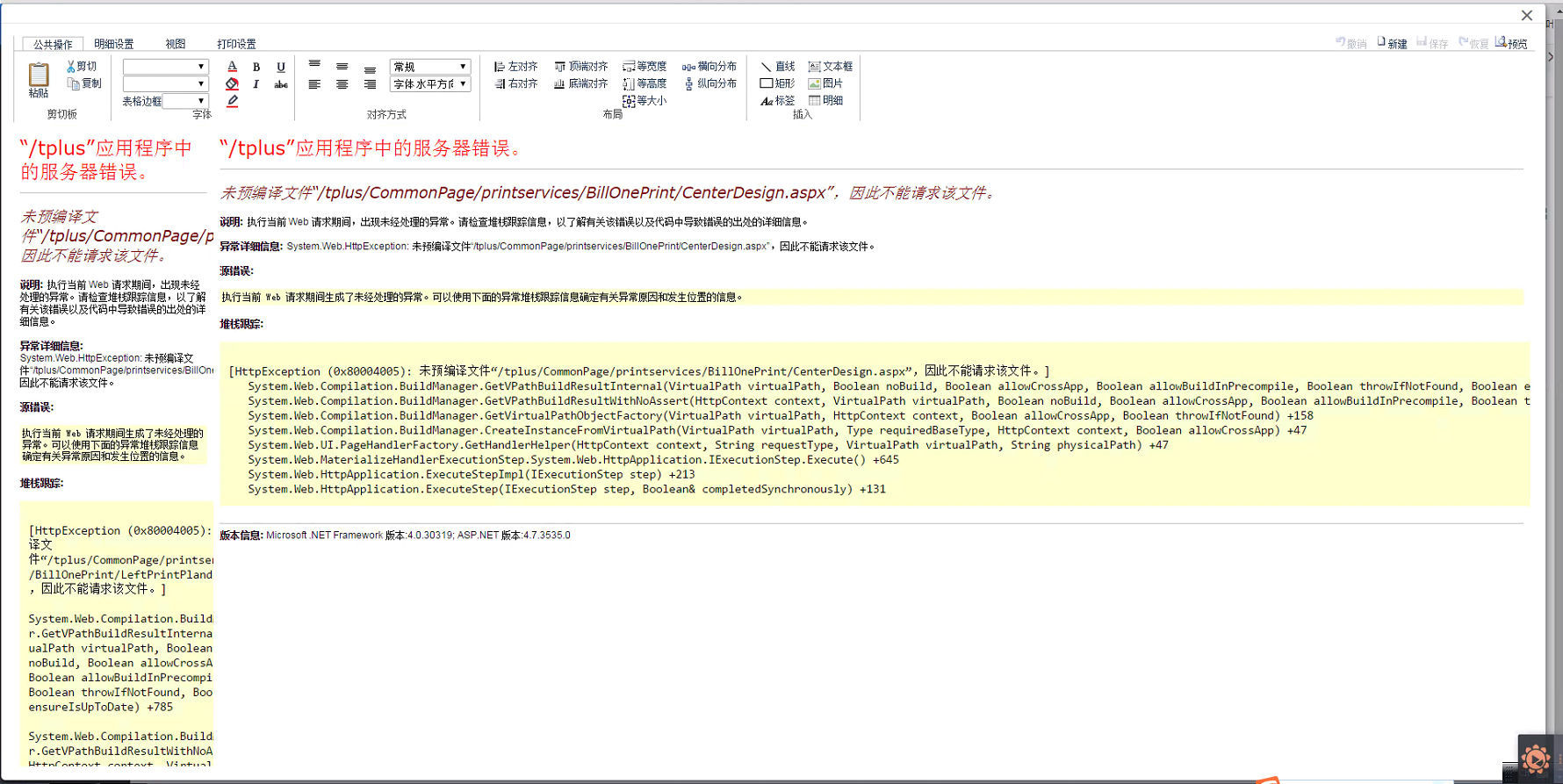Click the orange gear icon at bottom right
Viewport: 1563px width, 784px height.
[x=1536, y=759]
